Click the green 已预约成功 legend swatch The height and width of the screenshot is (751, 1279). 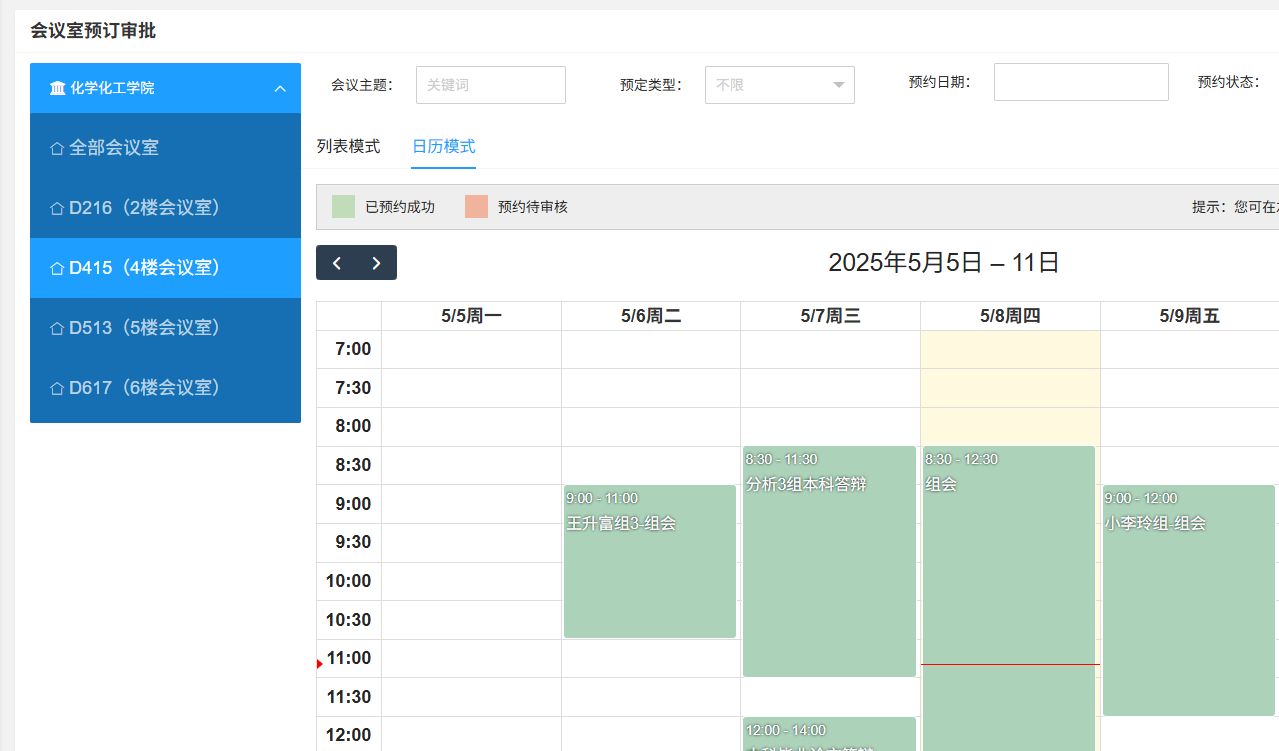343,207
